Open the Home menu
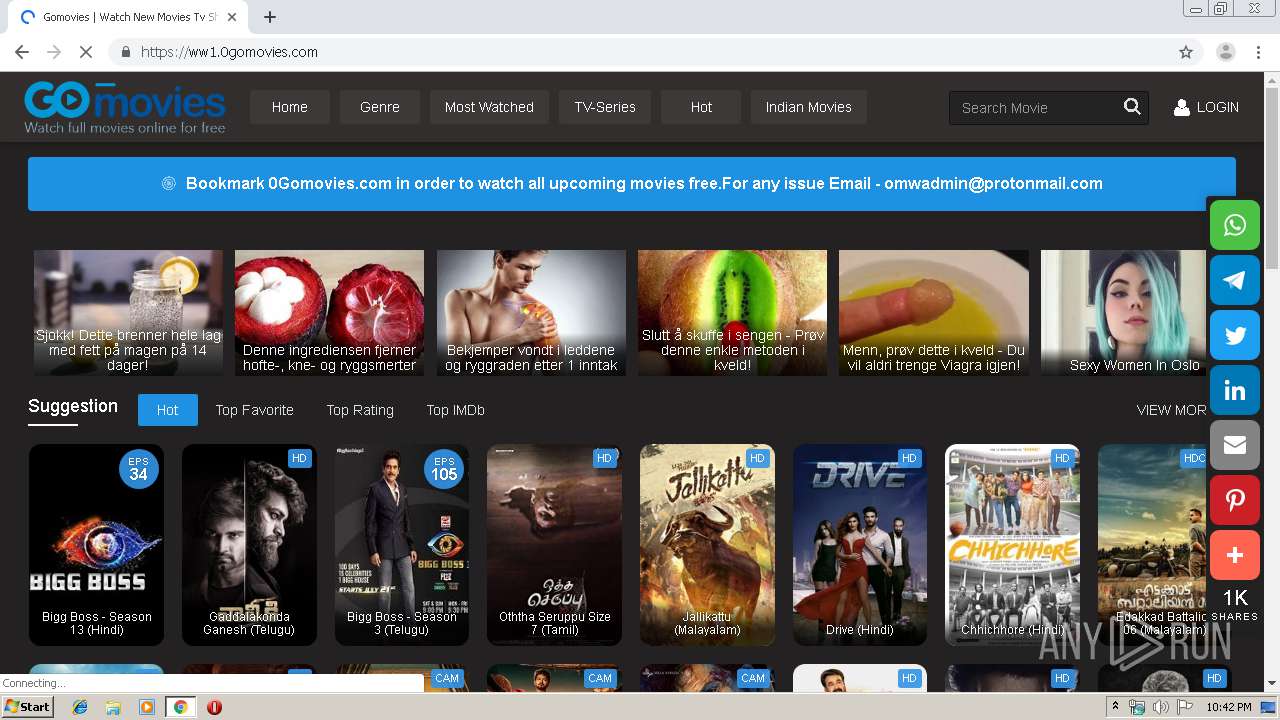The image size is (1280, 720). [290, 107]
